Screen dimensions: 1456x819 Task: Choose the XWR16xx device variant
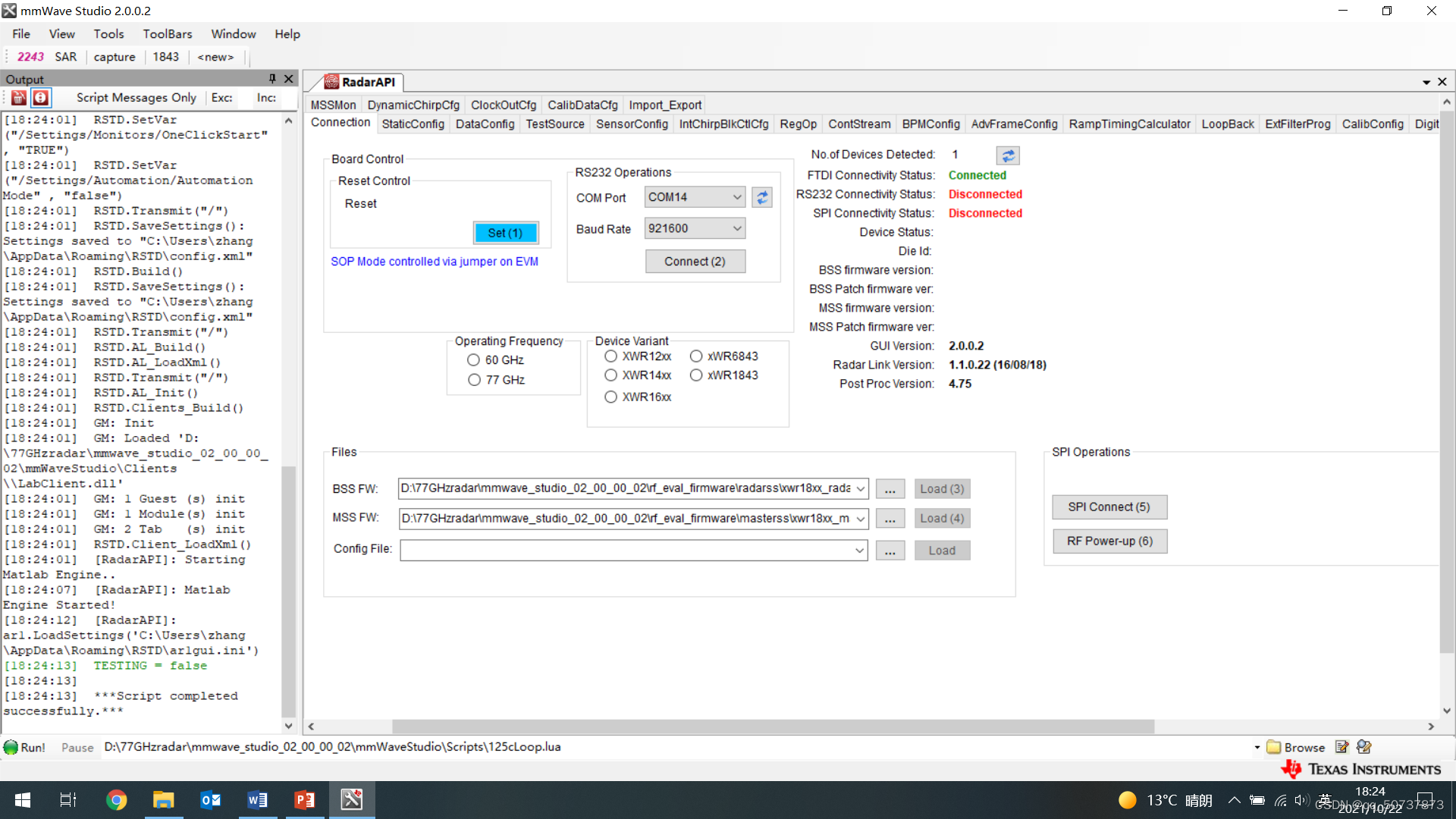point(610,397)
